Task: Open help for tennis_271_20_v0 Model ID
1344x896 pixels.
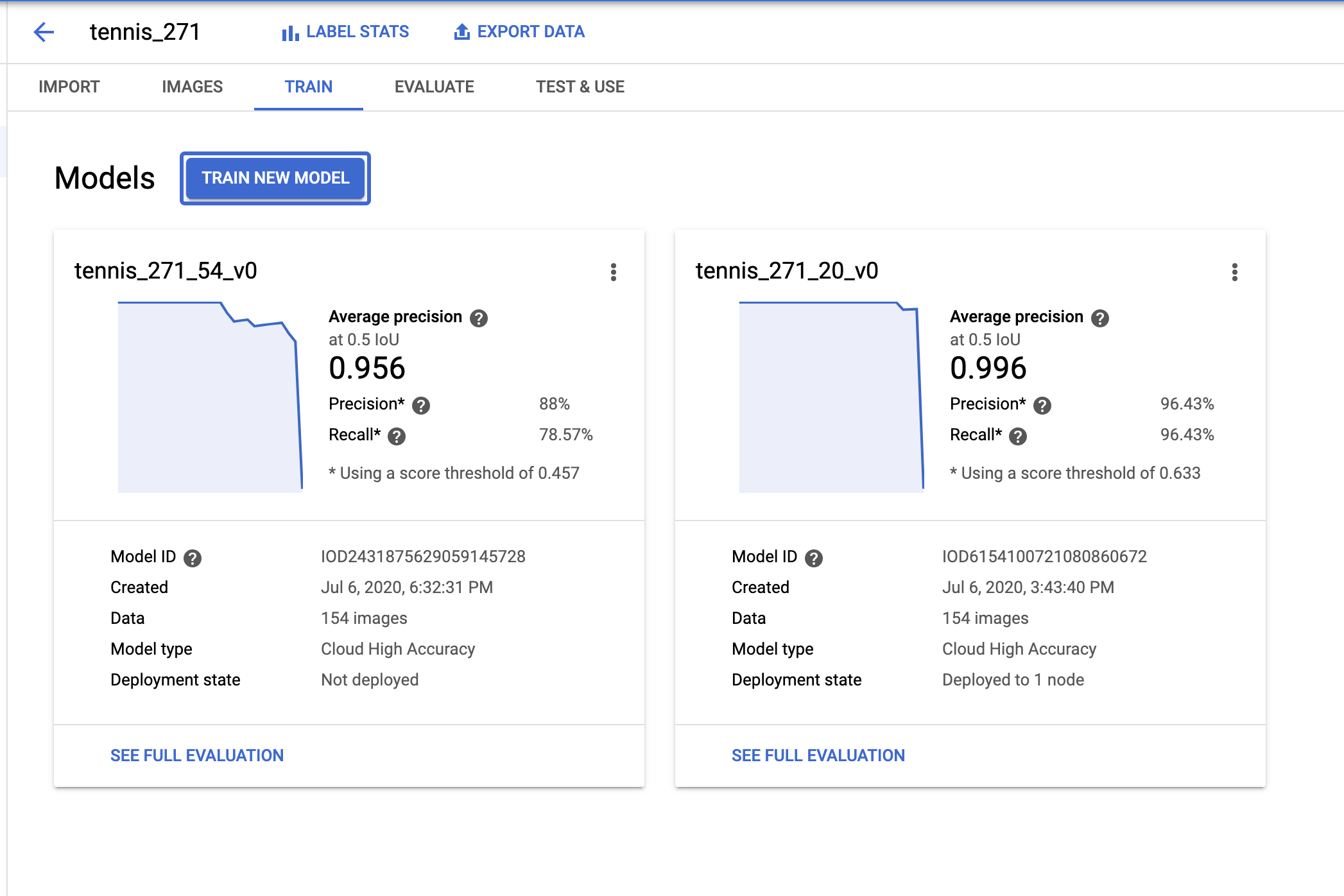Action: click(814, 558)
